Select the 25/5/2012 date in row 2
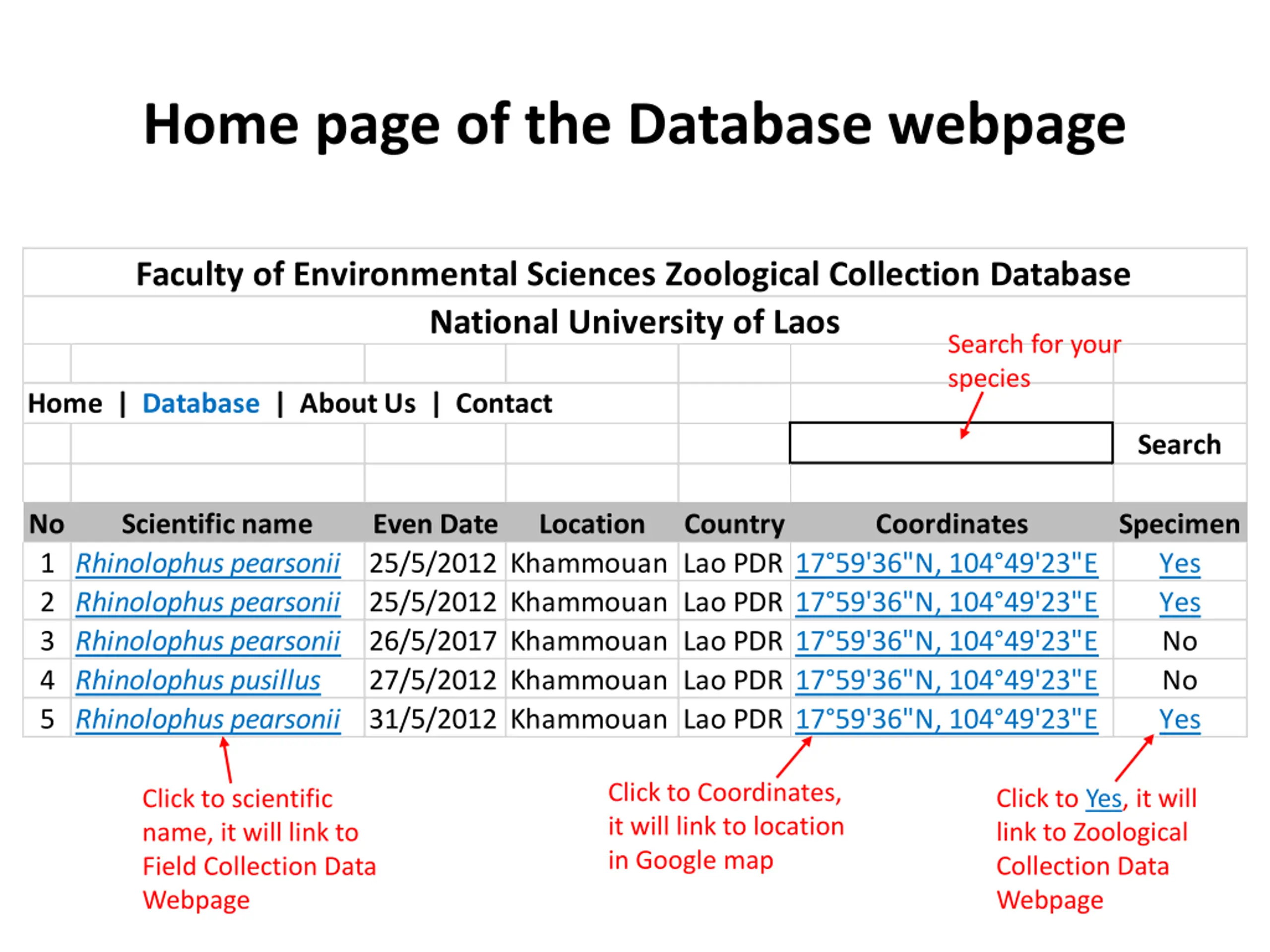This screenshot has width=1270, height=952. [x=433, y=602]
